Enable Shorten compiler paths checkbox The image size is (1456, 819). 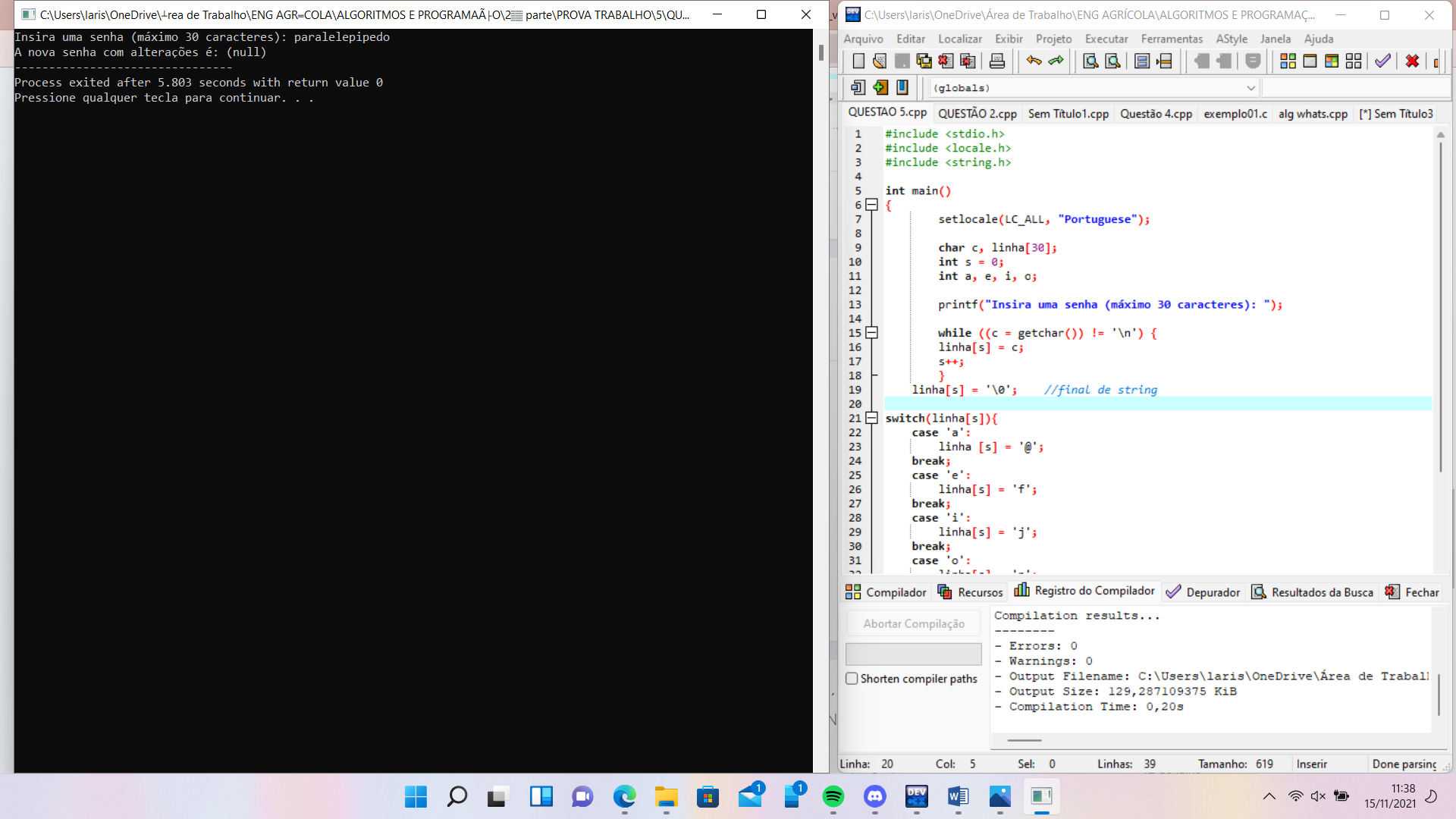point(852,679)
